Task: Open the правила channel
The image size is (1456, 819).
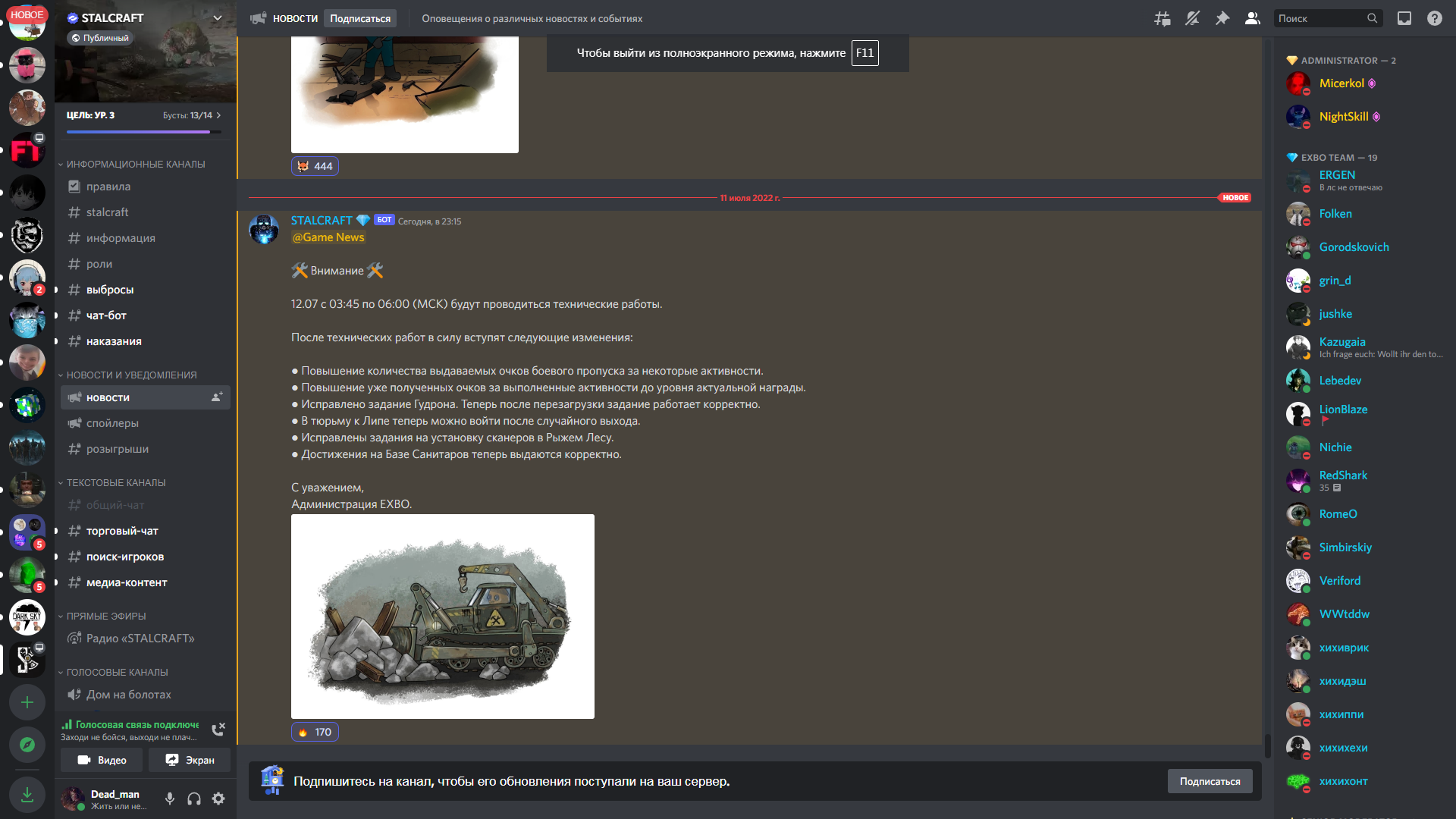Action: [x=146, y=187]
